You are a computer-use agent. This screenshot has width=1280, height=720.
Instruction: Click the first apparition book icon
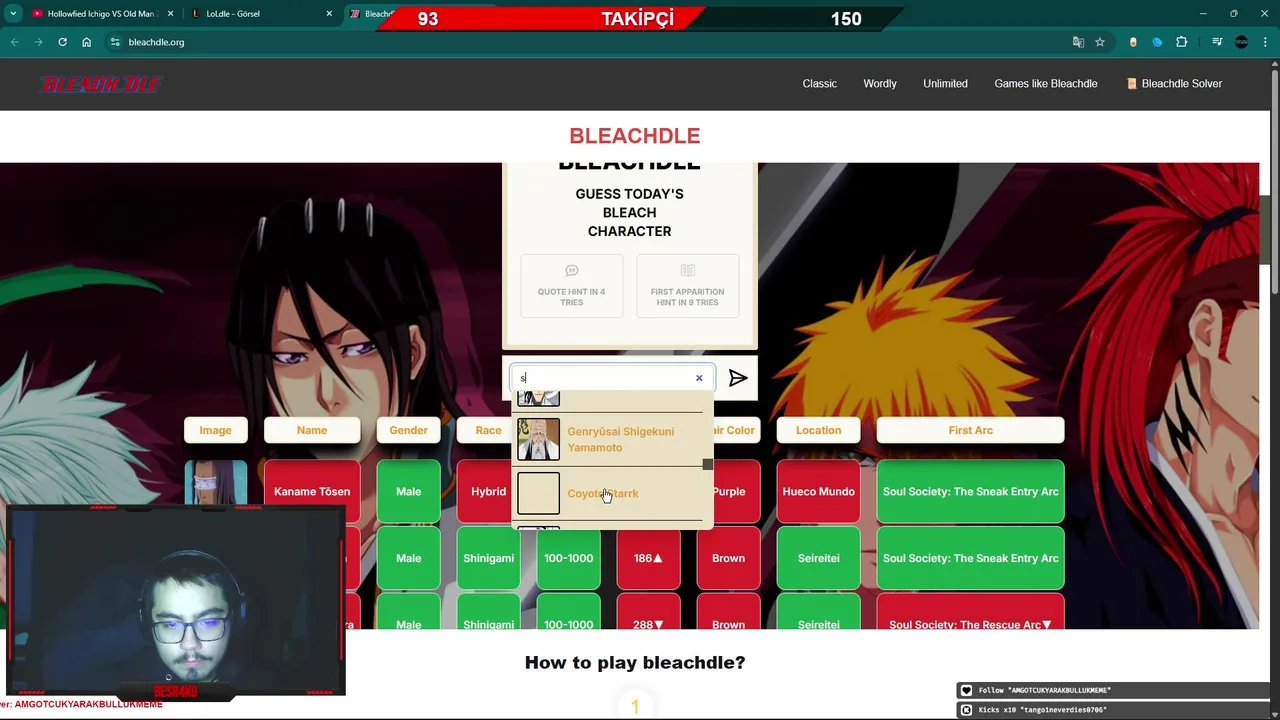(x=688, y=271)
